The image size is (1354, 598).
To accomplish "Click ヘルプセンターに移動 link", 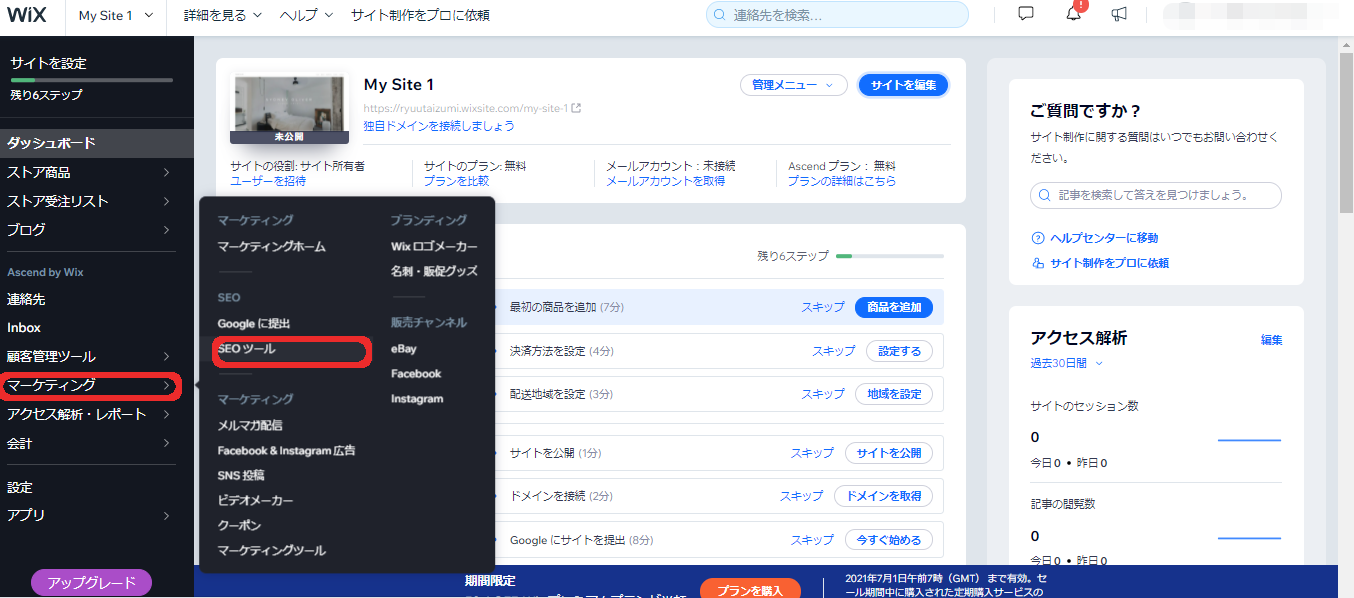I will (x=1104, y=238).
